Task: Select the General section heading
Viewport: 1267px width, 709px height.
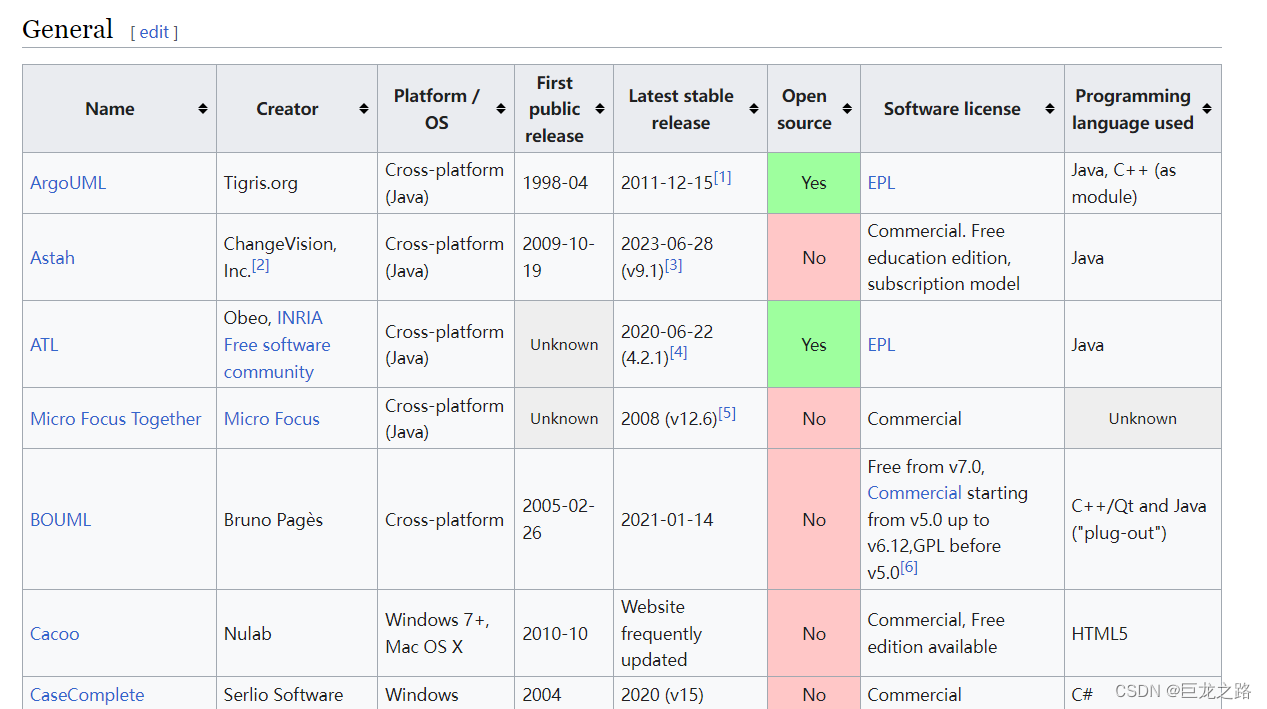Action: pyautogui.click(x=67, y=29)
